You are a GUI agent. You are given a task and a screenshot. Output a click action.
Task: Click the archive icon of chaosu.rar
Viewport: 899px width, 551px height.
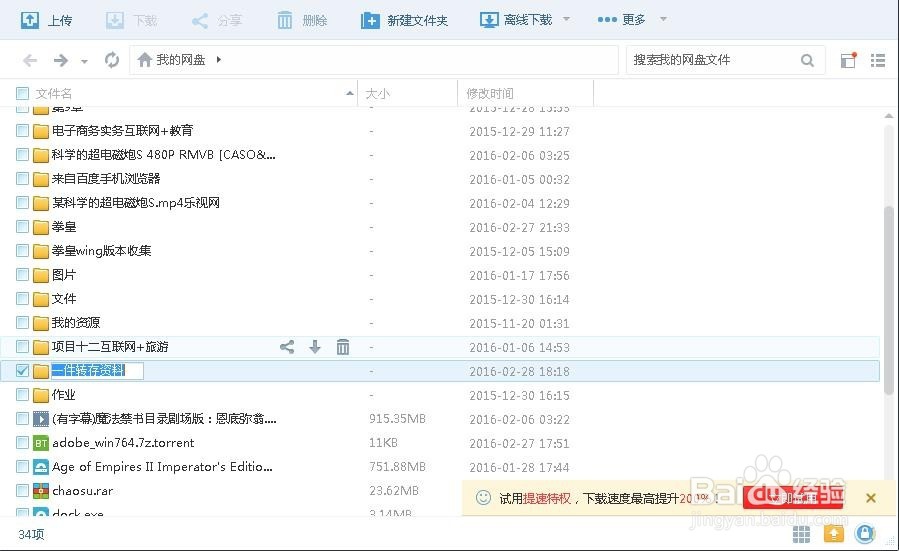41,491
